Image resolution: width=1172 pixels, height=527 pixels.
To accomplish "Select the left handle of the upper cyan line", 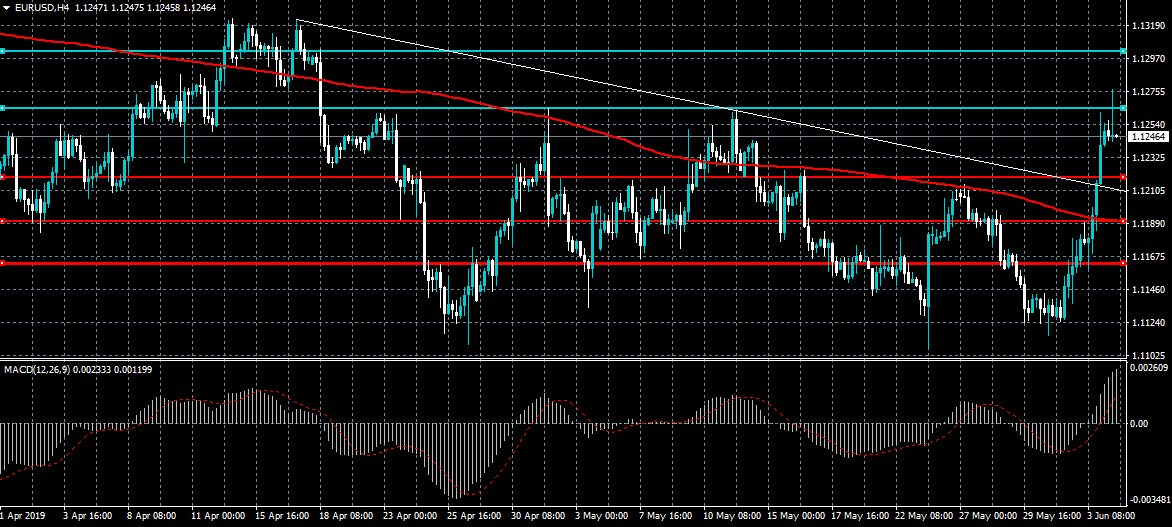I will click(x=2, y=51).
